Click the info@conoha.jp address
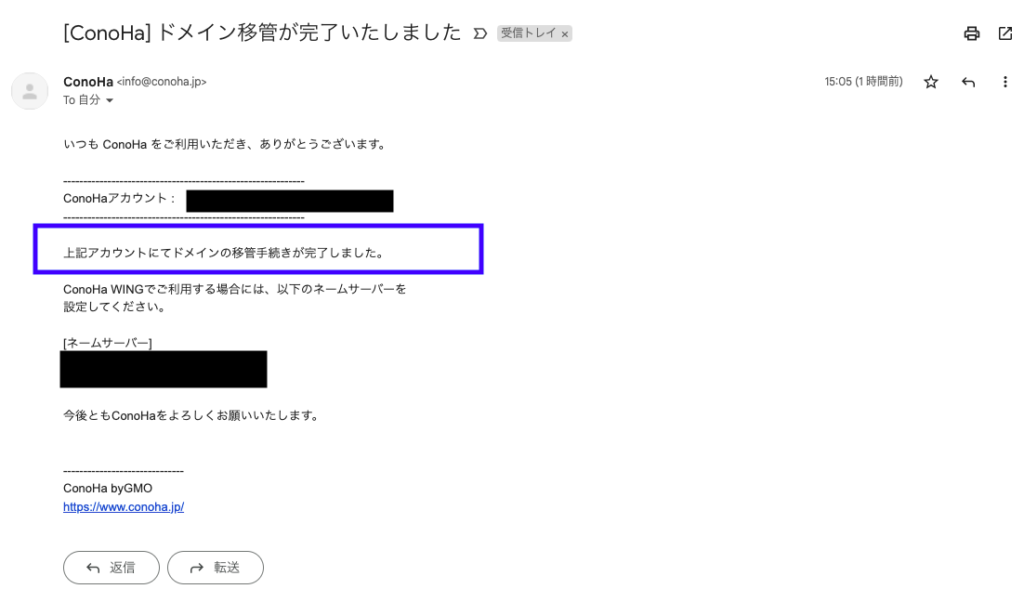This screenshot has width=1024, height=602. click(x=161, y=82)
